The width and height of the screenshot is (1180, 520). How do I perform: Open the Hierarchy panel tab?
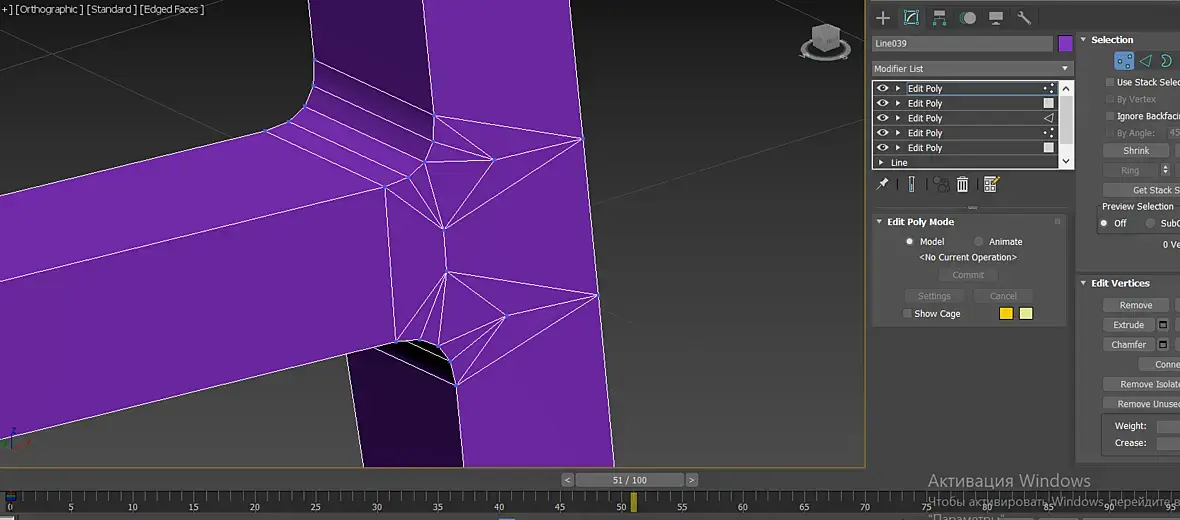click(939, 18)
